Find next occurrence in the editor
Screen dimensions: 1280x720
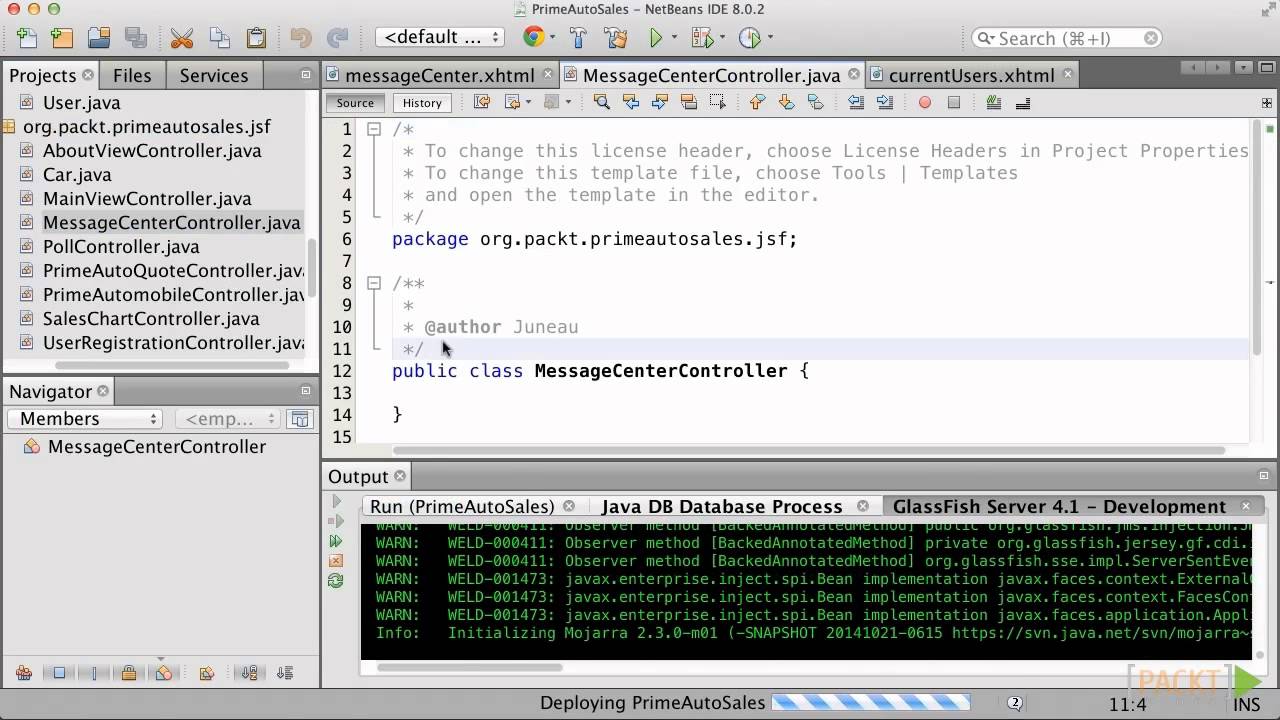pos(659,102)
